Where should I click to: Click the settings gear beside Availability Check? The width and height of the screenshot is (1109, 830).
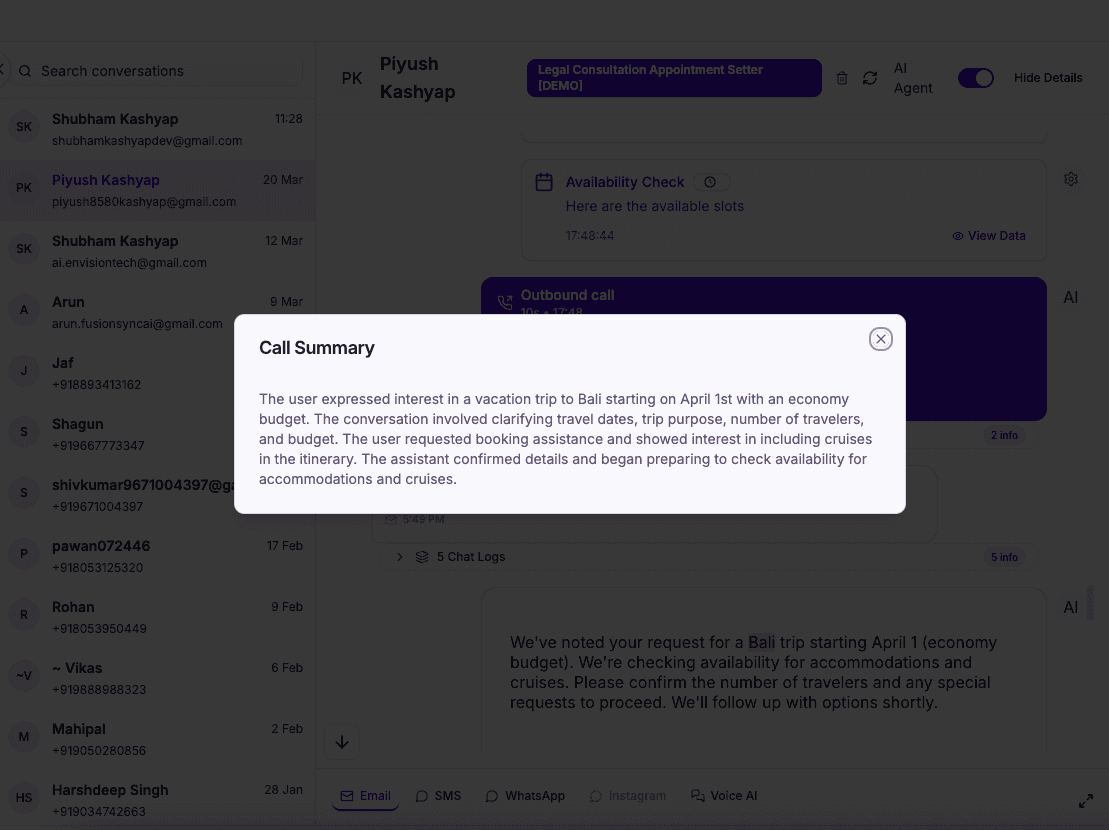pos(1071,178)
